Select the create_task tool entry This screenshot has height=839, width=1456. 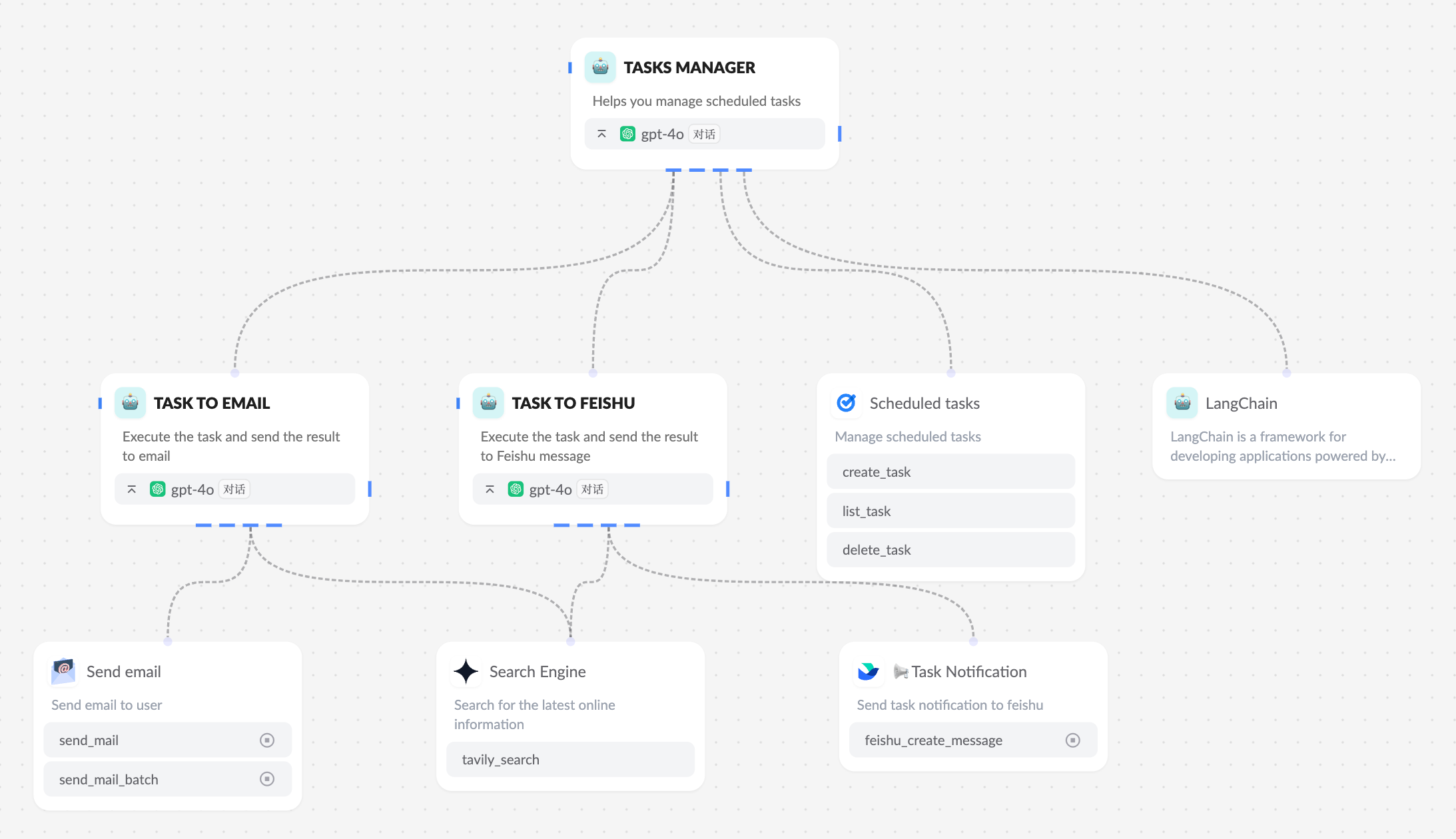[x=950, y=472]
